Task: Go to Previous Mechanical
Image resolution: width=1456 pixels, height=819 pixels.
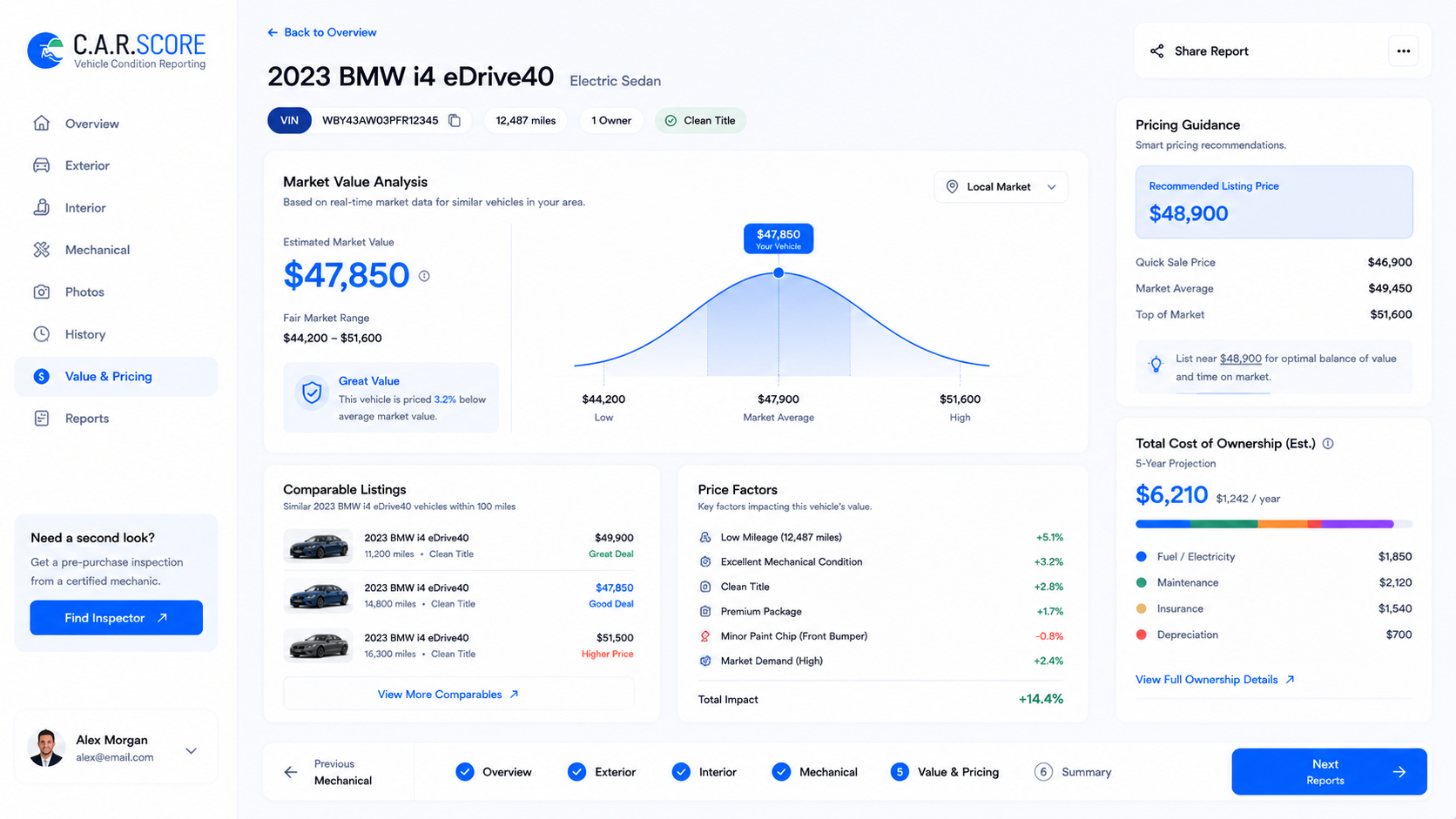Action: (x=329, y=772)
